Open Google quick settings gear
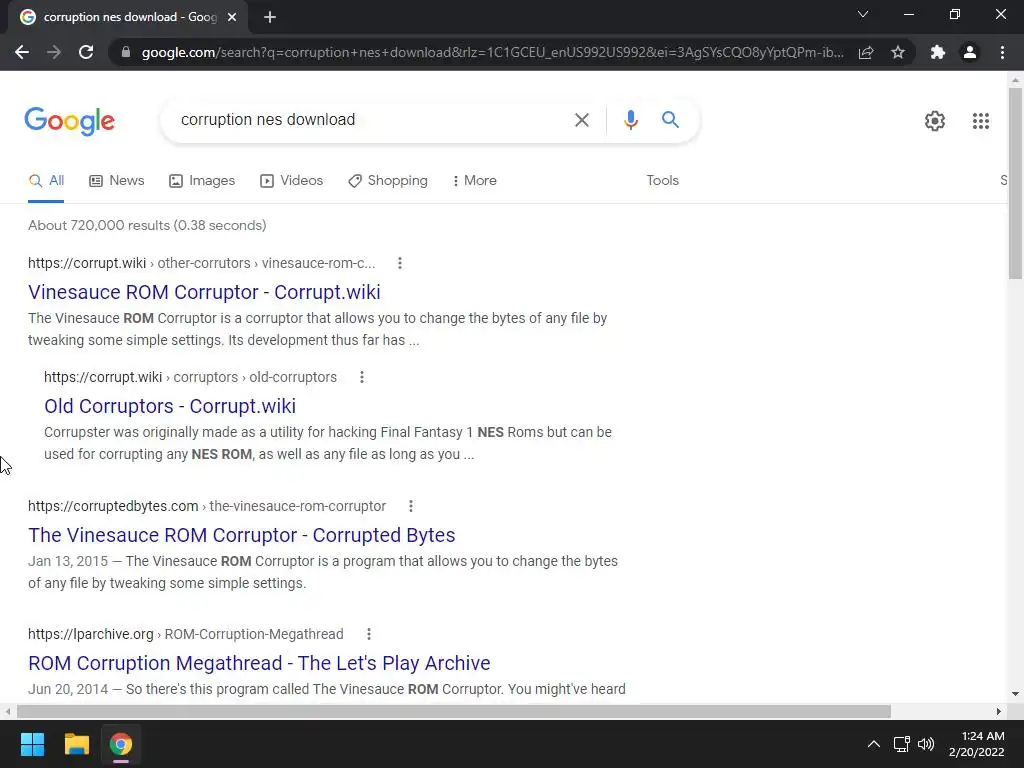 [x=935, y=121]
